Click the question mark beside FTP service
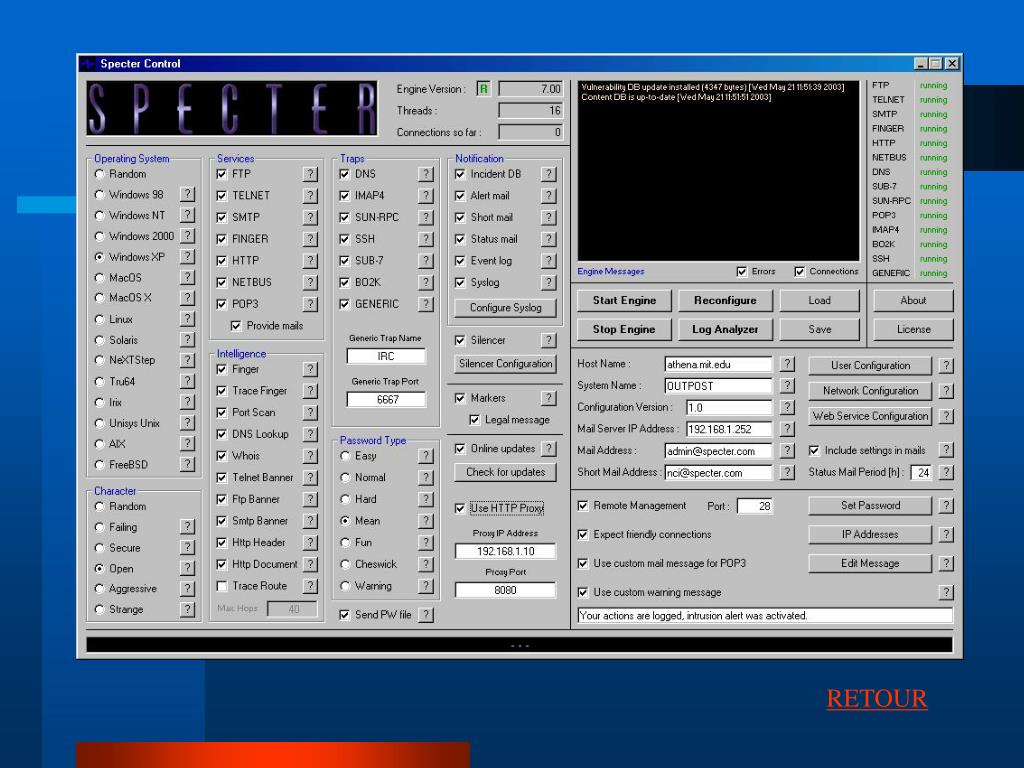1024x768 pixels. click(310, 174)
